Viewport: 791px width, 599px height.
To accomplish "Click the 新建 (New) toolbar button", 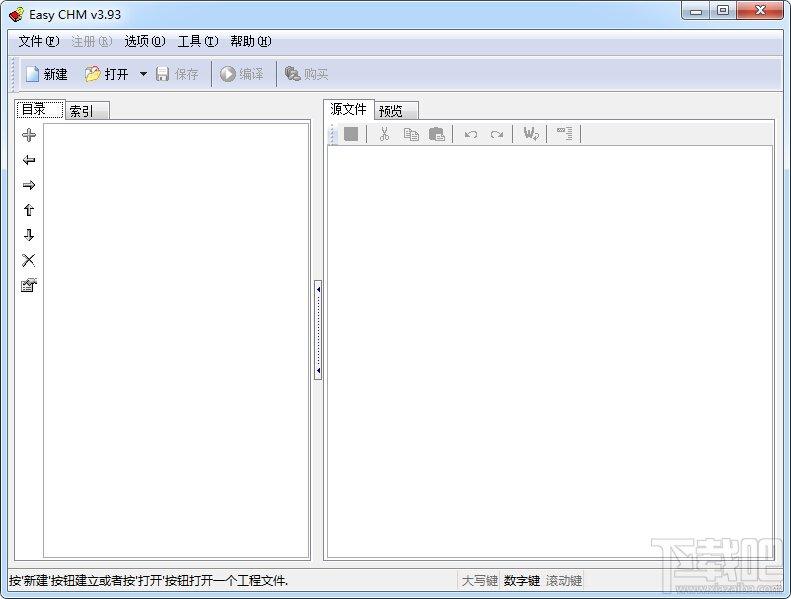I will pos(46,74).
